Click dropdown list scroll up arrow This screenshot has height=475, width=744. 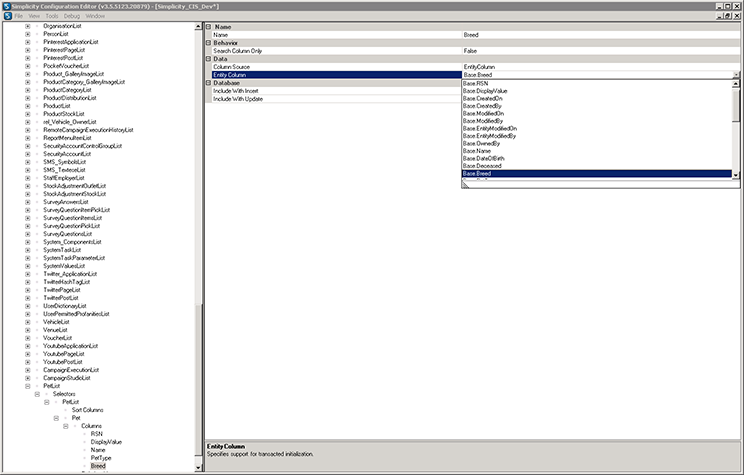(735, 84)
